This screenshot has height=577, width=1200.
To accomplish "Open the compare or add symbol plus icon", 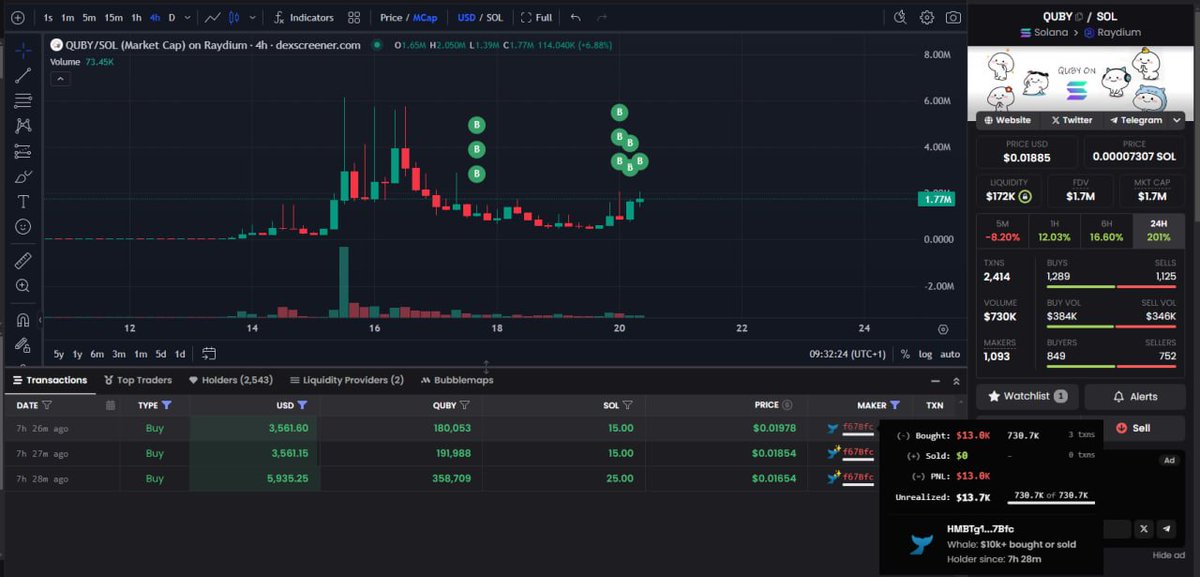I will (x=17, y=18).
